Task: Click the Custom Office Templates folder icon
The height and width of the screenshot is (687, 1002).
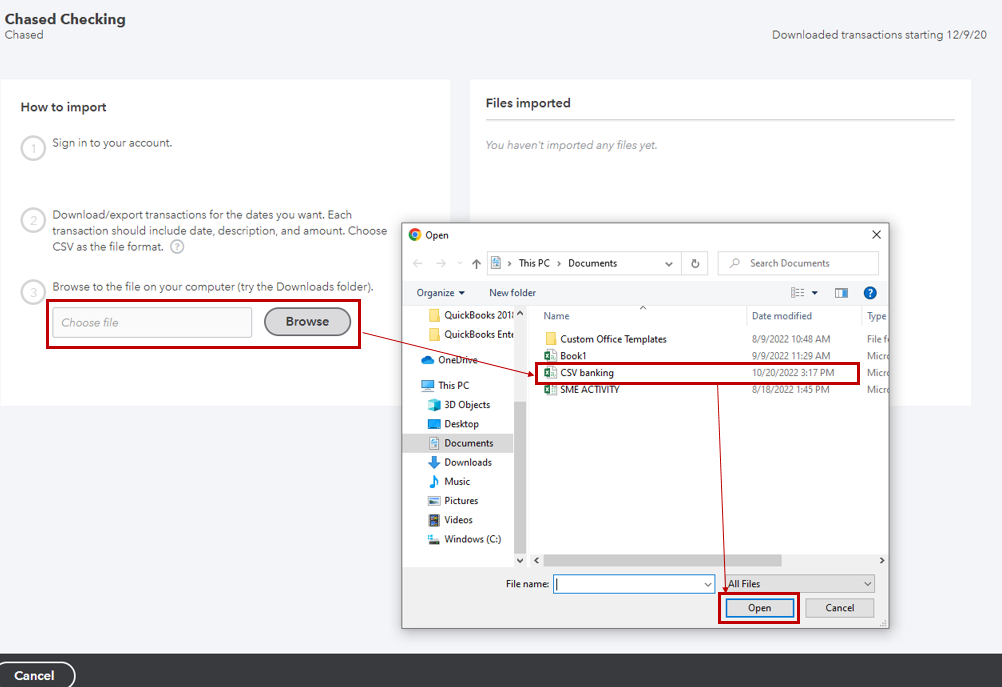Action: point(550,339)
